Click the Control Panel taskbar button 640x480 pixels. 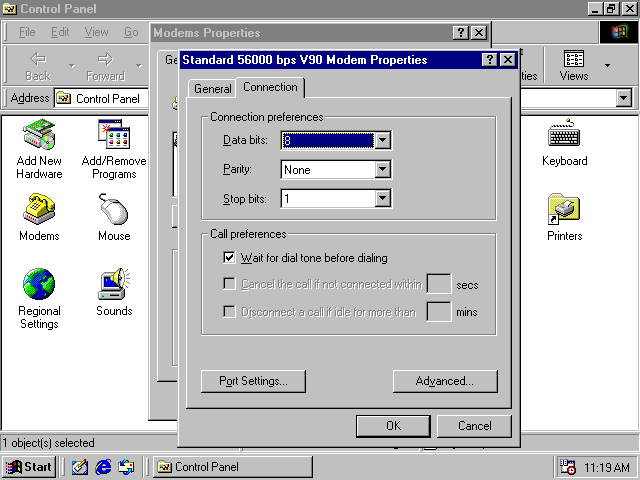pyautogui.click(x=233, y=467)
